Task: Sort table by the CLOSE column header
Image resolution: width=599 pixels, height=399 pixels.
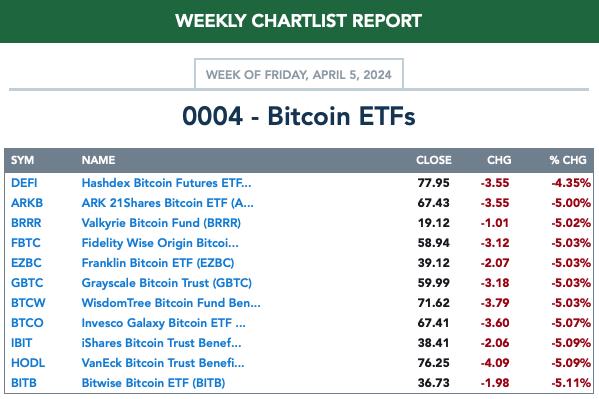Action: [x=434, y=160]
